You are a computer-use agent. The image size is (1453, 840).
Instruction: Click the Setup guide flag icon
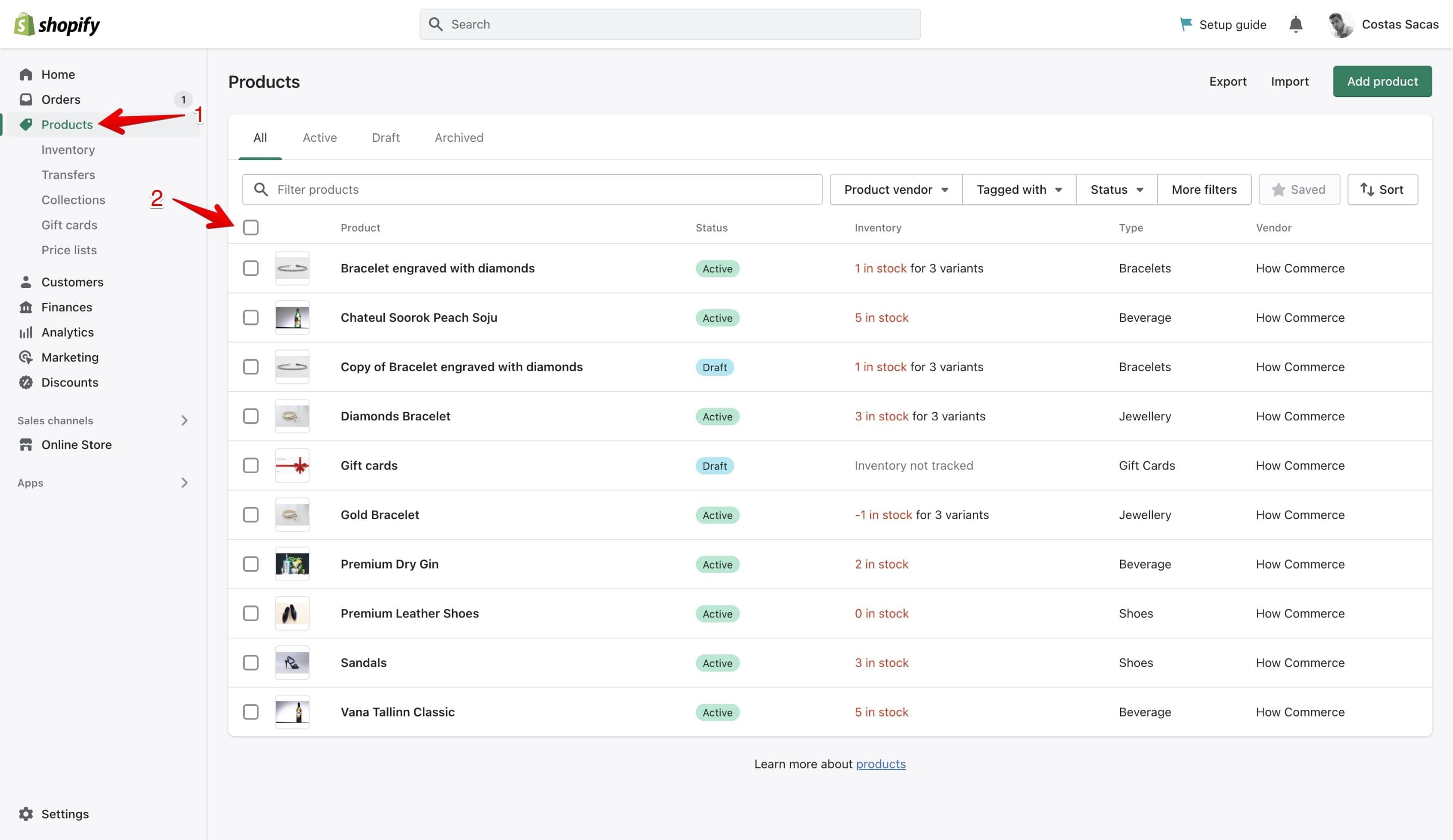point(1186,24)
